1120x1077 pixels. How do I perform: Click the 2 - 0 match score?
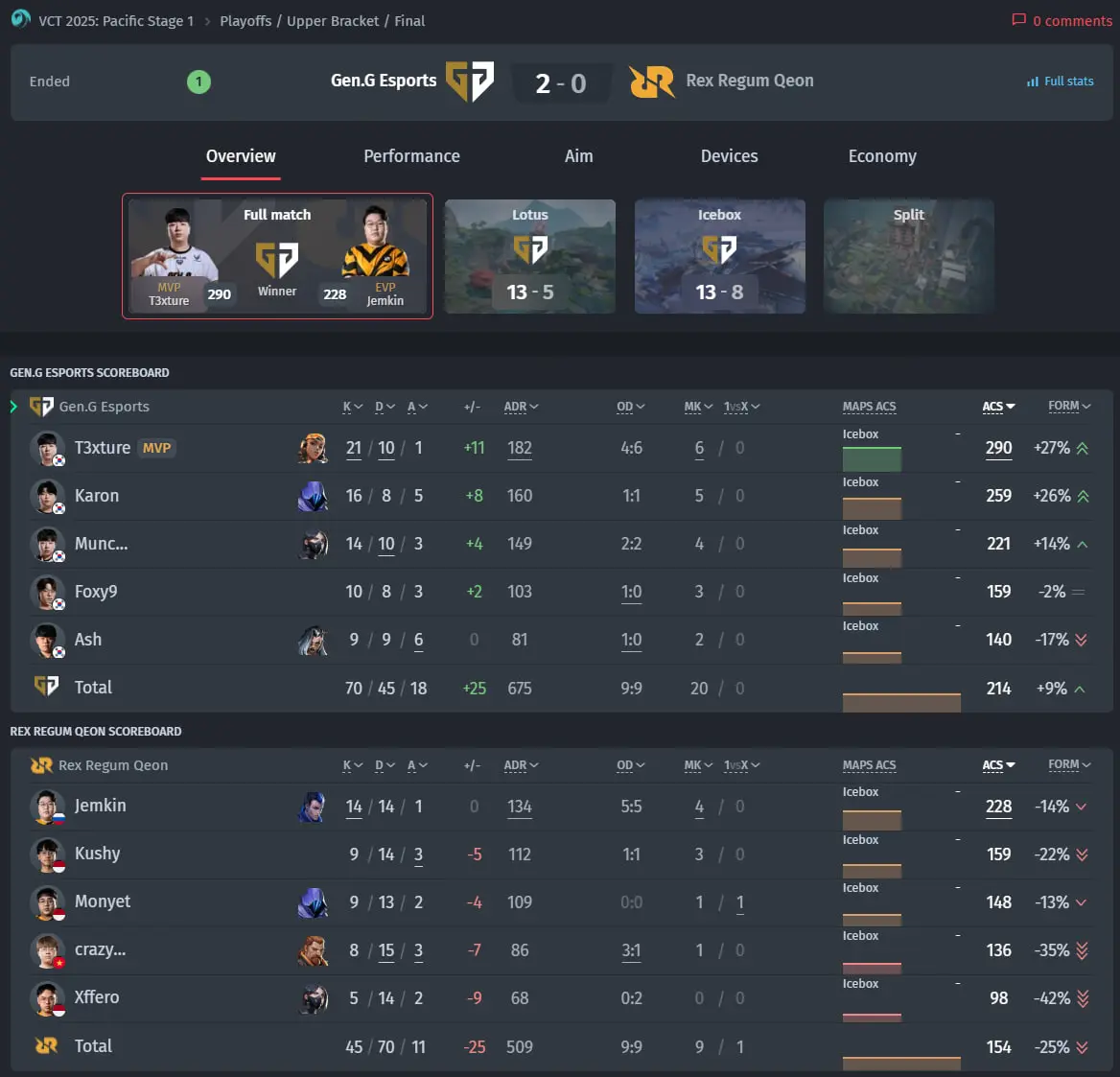[x=561, y=83]
